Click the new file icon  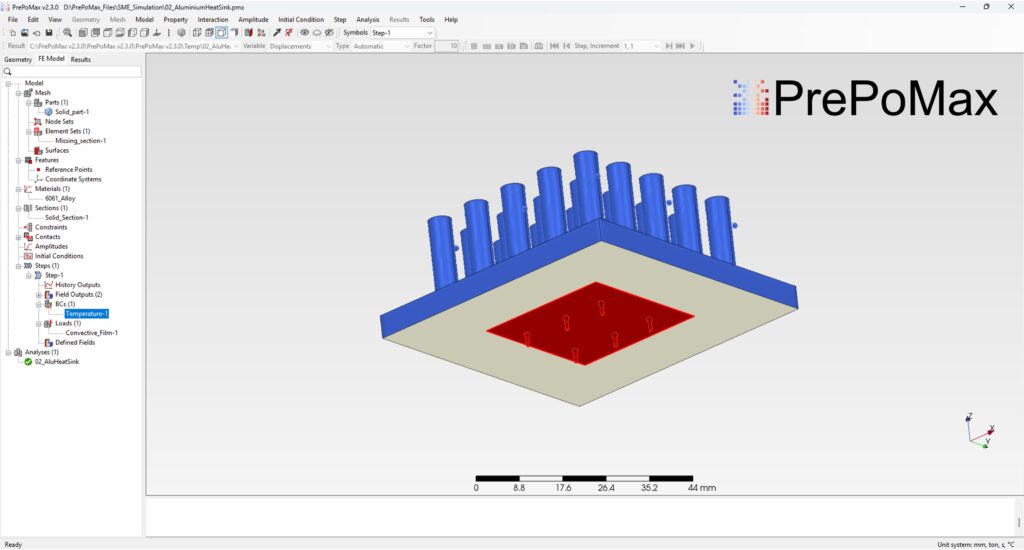pos(11,33)
